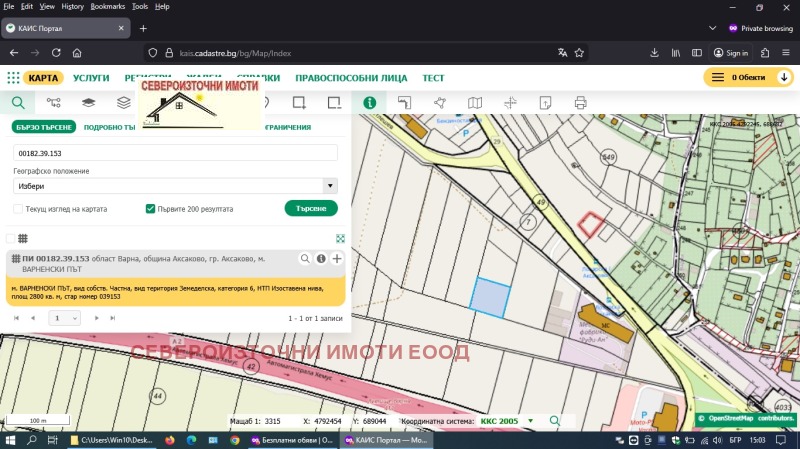Open the УСЛУГИ menu item

pos(91,78)
